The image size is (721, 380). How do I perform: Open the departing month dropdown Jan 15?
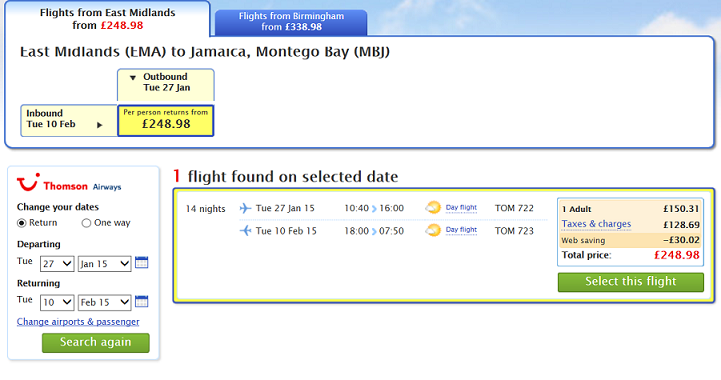[104, 264]
